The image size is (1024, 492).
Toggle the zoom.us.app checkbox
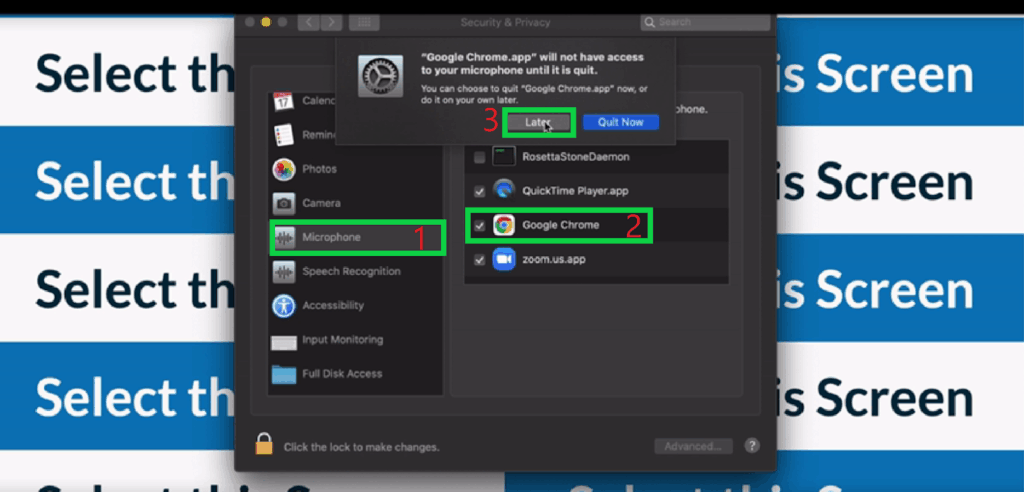pos(480,260)
